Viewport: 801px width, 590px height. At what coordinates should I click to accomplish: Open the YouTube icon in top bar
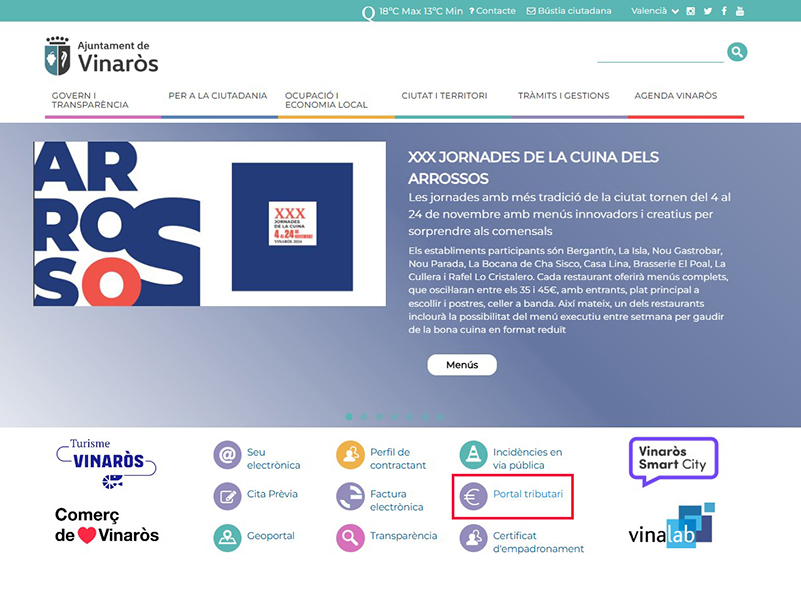pyautogui.click(x=740, y=11)
